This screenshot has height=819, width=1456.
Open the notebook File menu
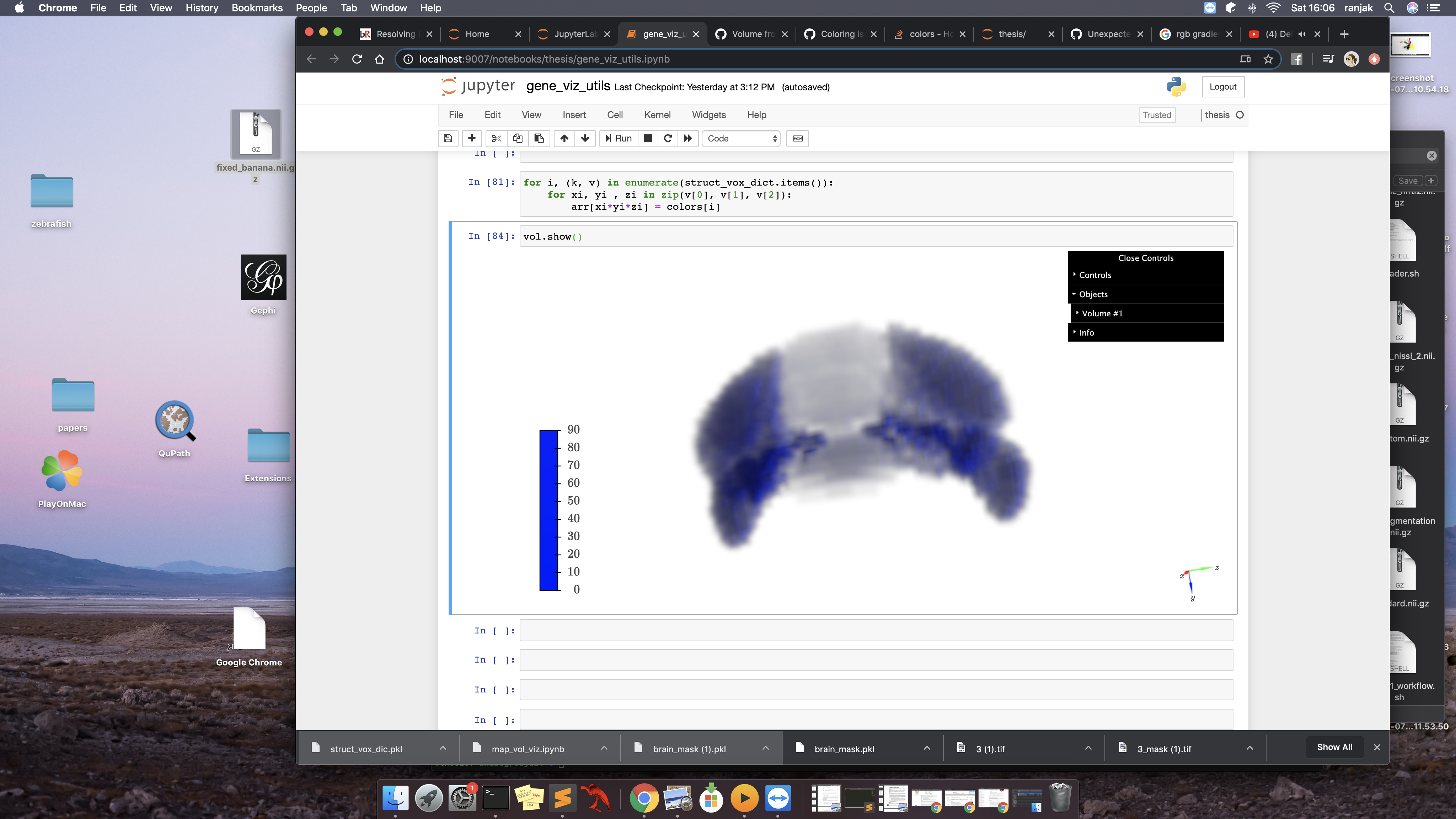pos(456,115)
